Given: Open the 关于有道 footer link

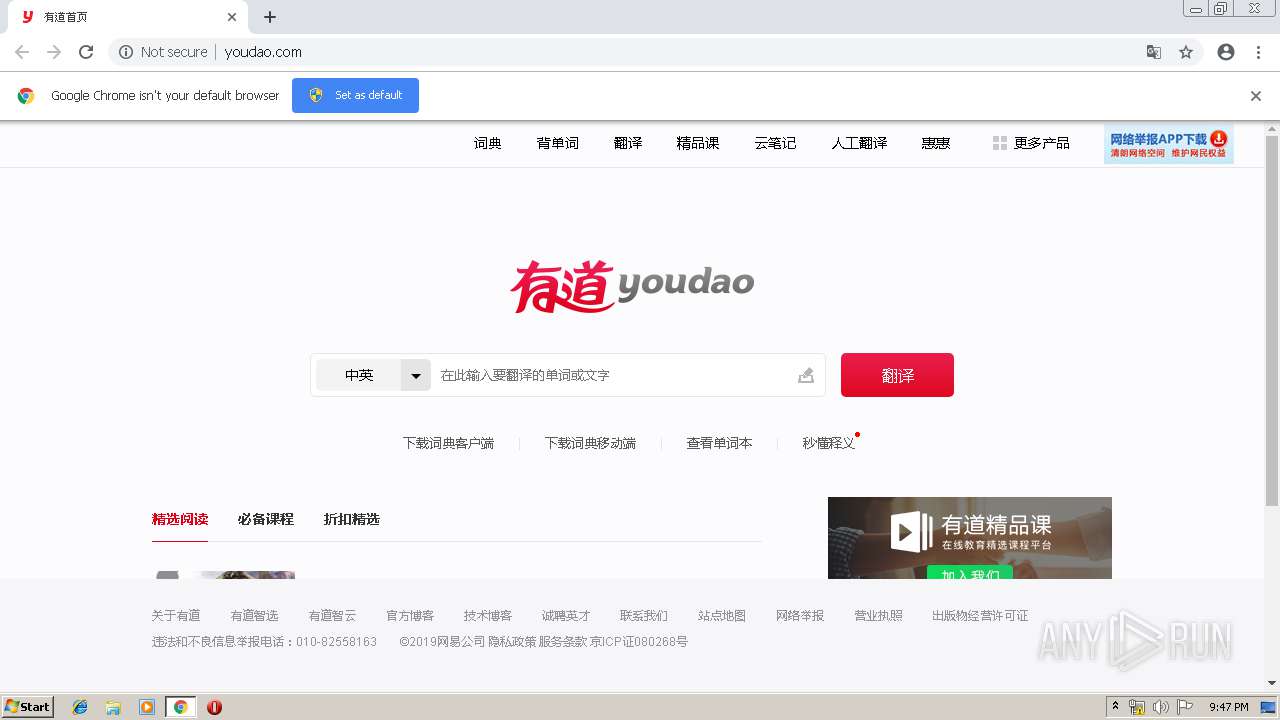Looking at the screenshot, I should click(x=176, y=616).
